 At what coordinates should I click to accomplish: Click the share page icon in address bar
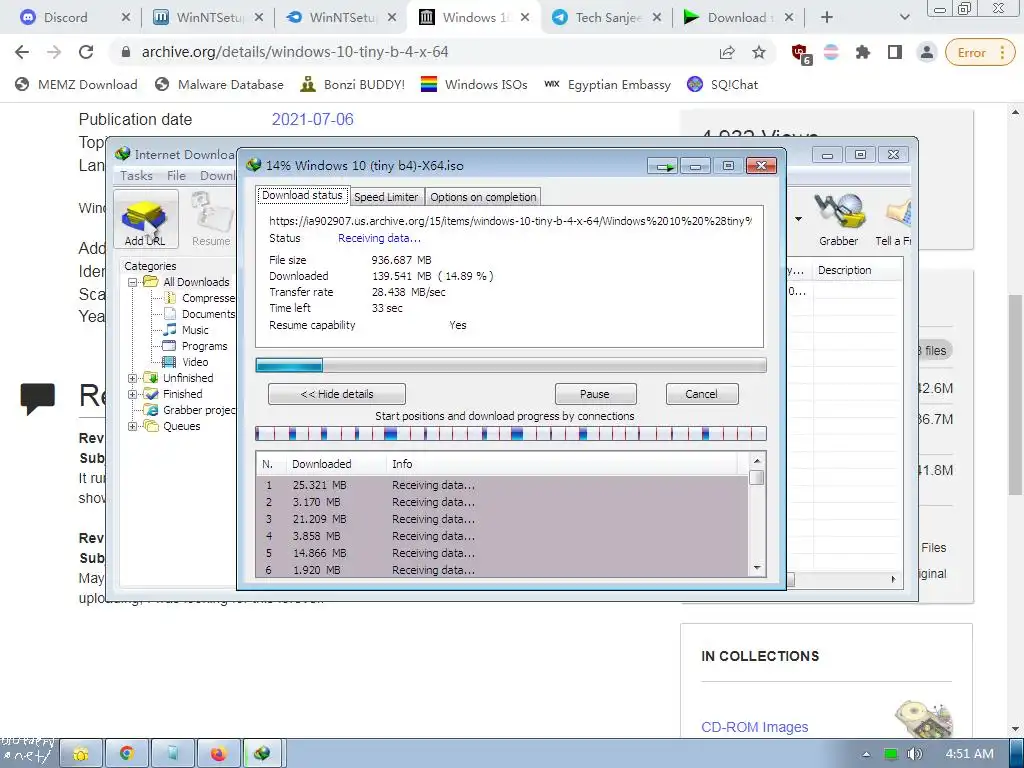726,52
